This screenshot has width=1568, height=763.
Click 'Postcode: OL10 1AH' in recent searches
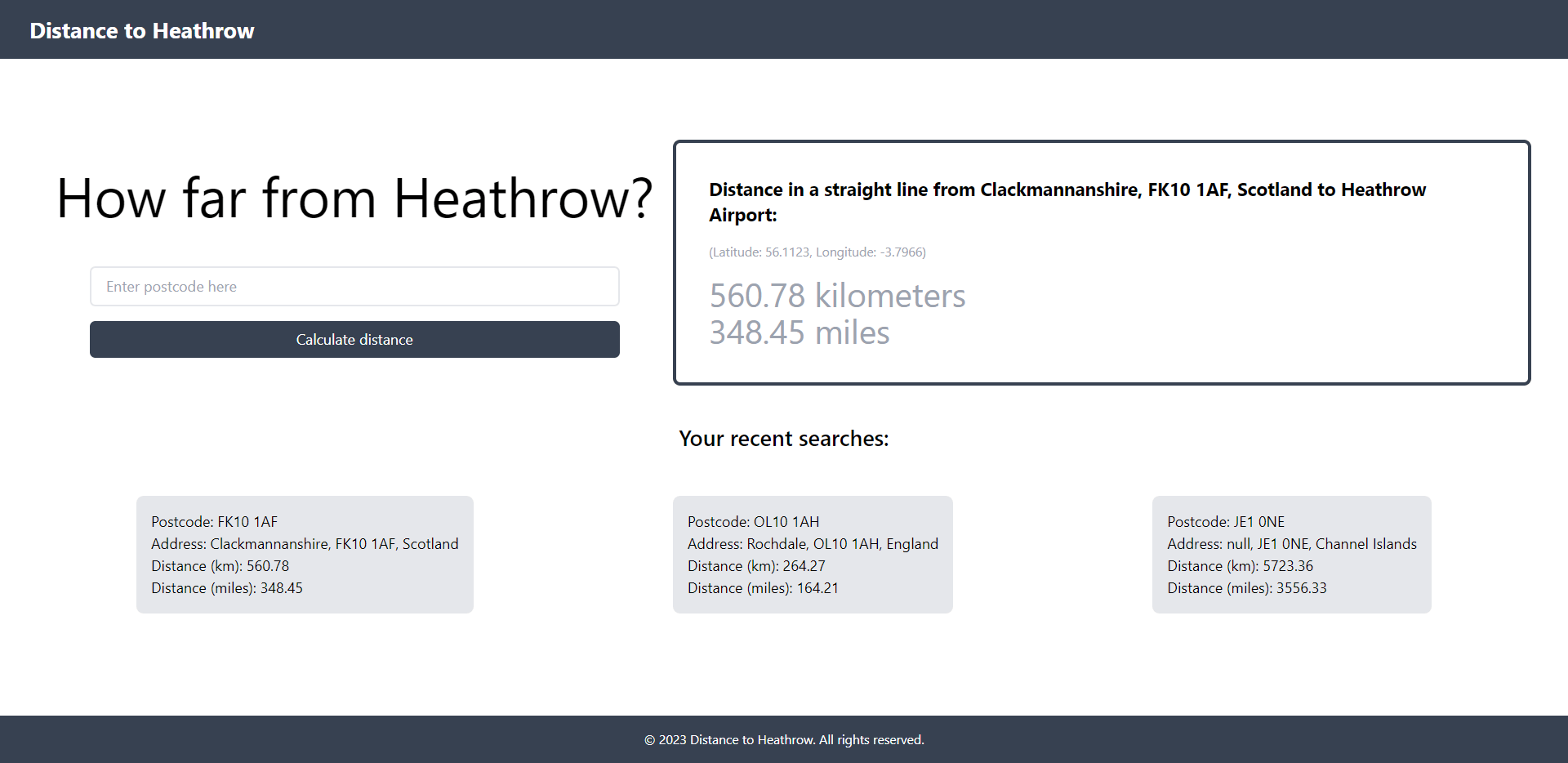754,522
